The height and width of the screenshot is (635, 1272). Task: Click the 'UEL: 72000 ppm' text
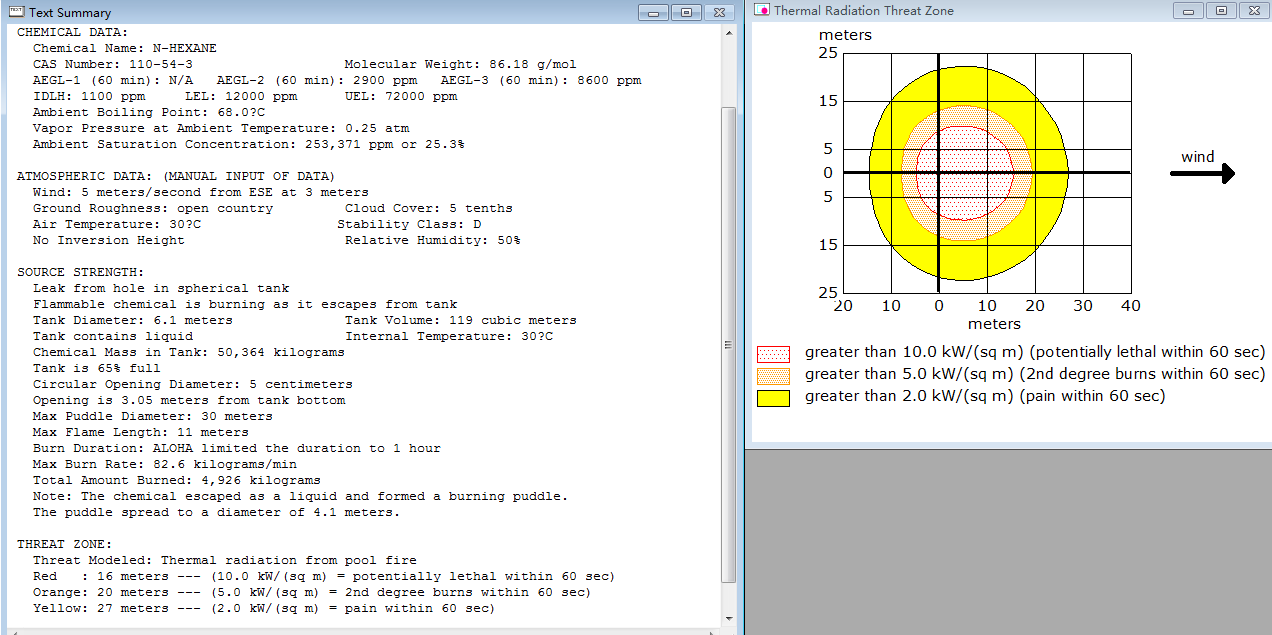pyautogui.click(x=401, y=96)
